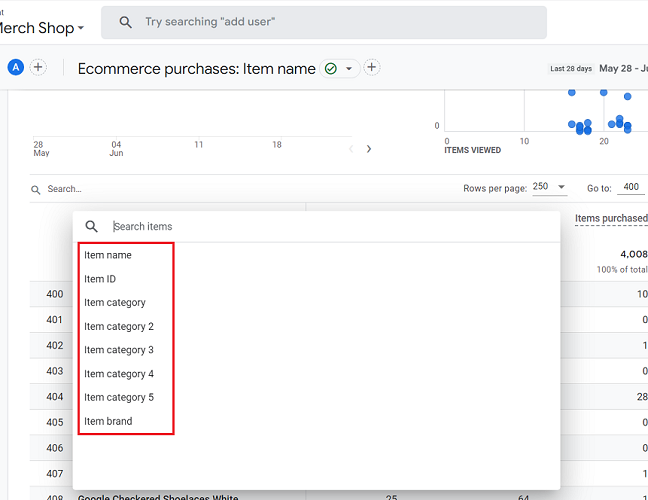Focus the table 'Search...' field
The image size is (648, 500).
(64, 189)
